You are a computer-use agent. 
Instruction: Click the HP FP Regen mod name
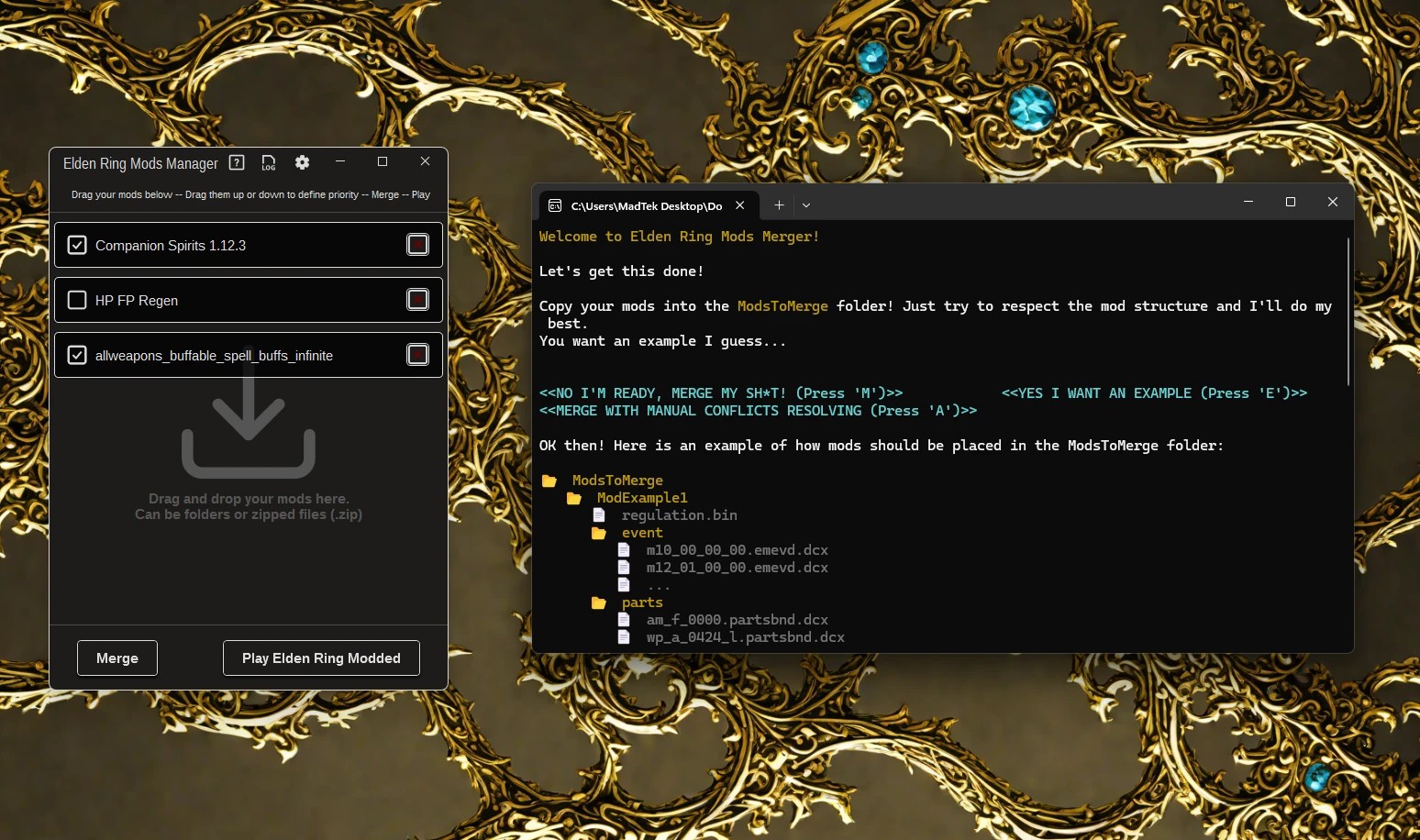137,301
